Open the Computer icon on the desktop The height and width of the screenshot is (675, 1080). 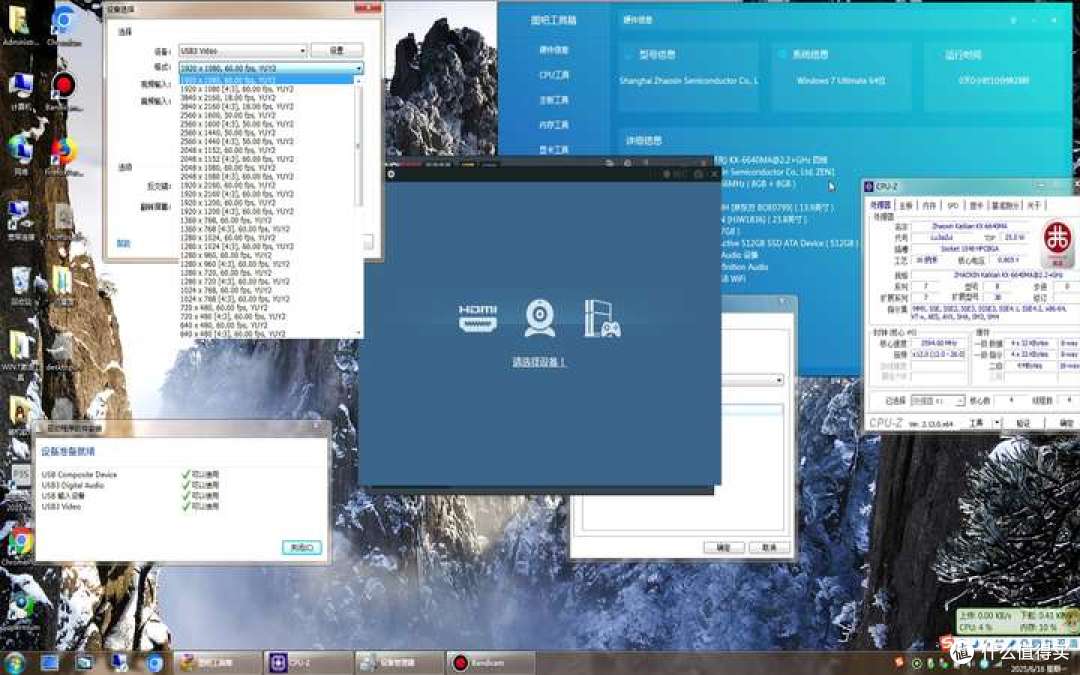[x=21, y=87]
